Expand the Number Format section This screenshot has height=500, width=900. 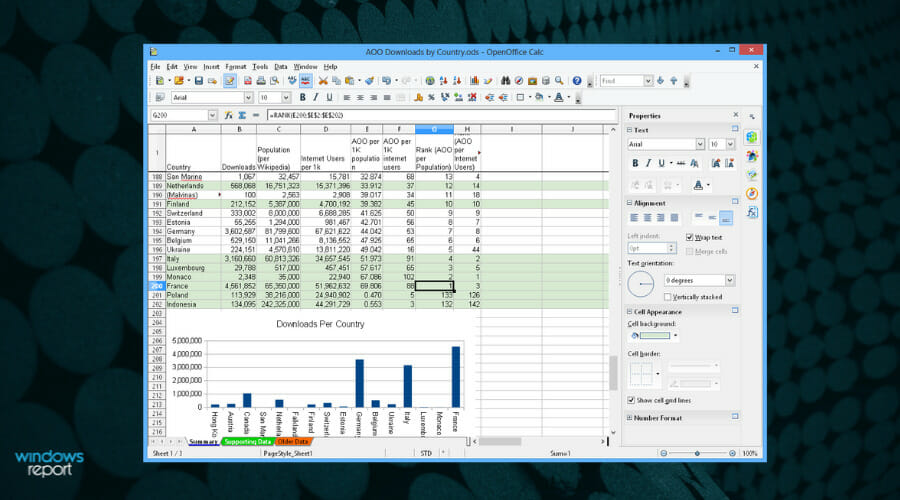coord(630,418)
